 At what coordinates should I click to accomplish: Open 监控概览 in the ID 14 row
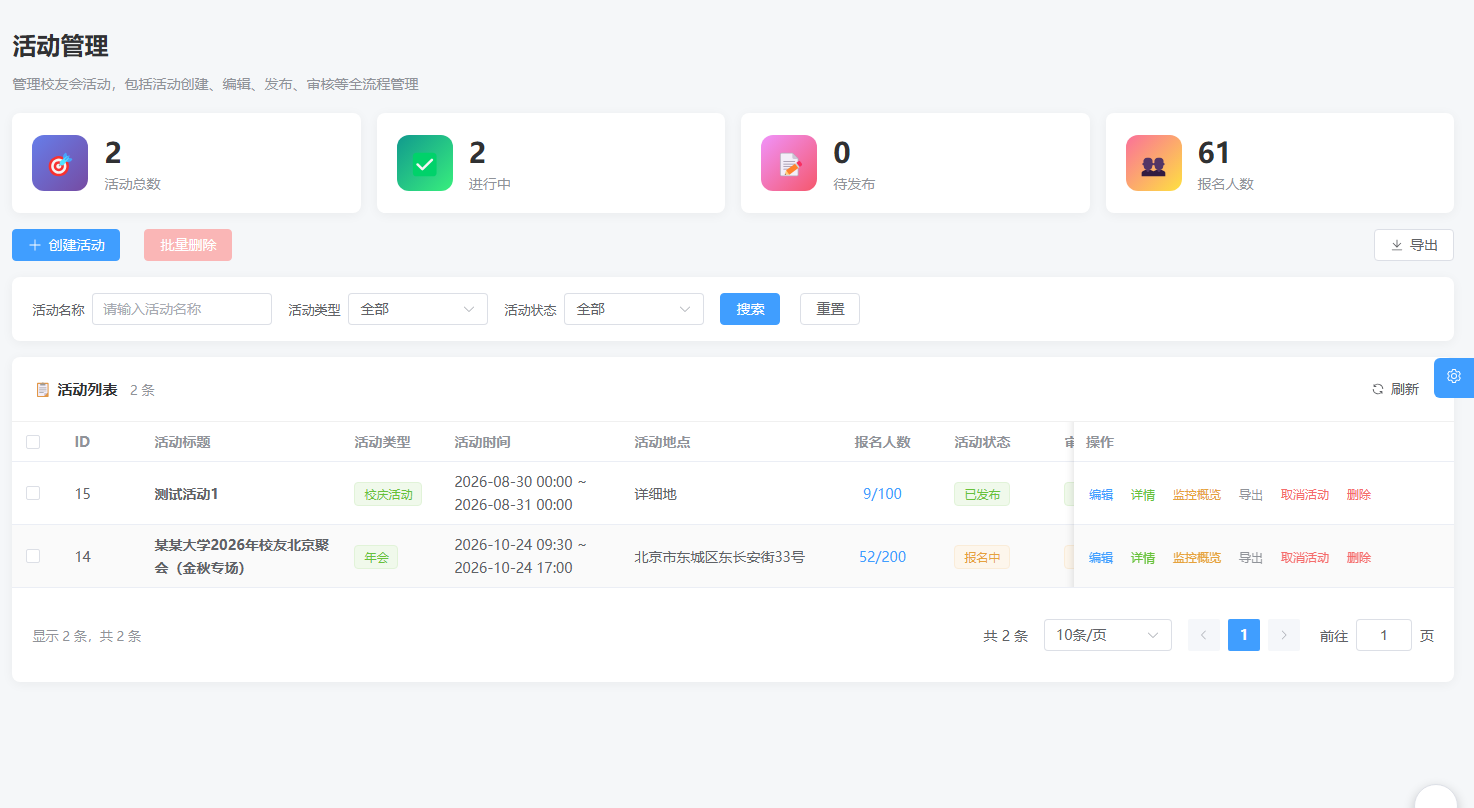1197,558
